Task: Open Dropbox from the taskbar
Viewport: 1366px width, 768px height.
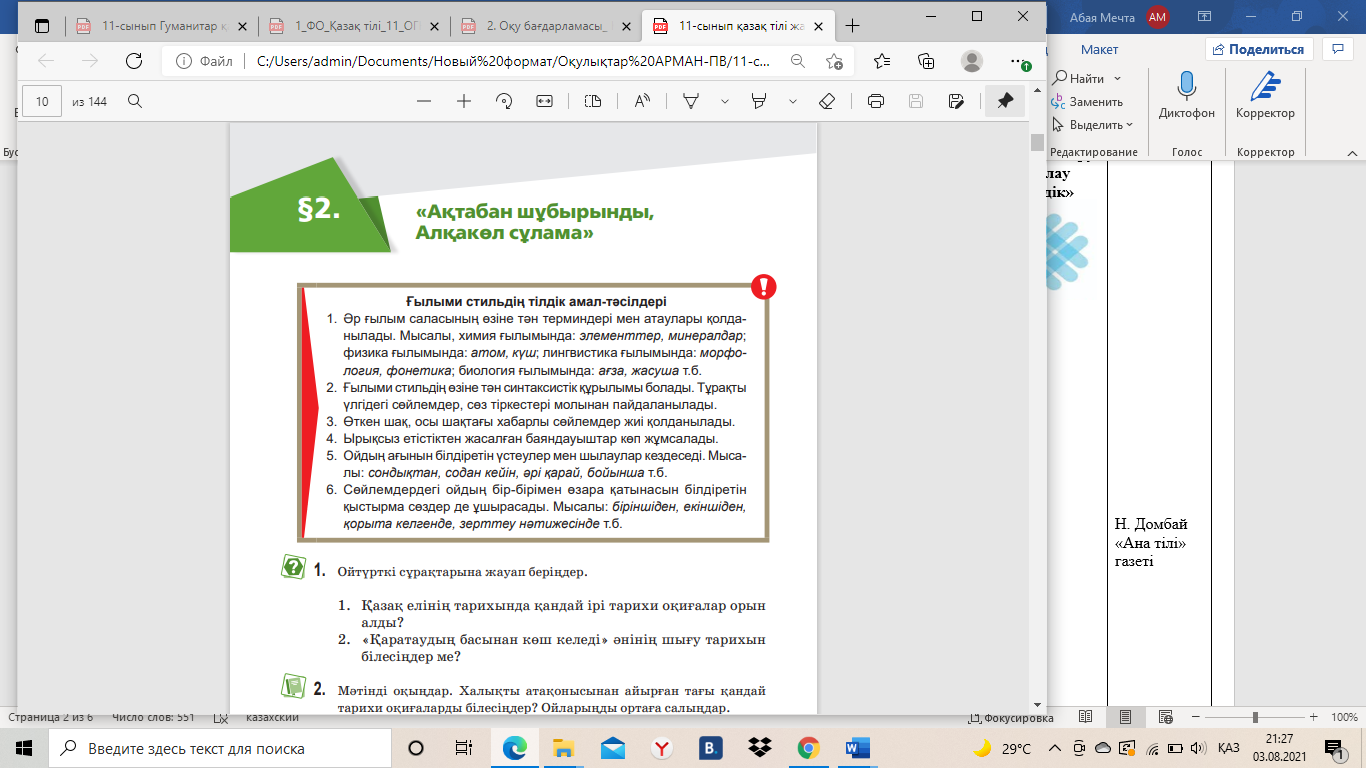Action: click(759, 748)
